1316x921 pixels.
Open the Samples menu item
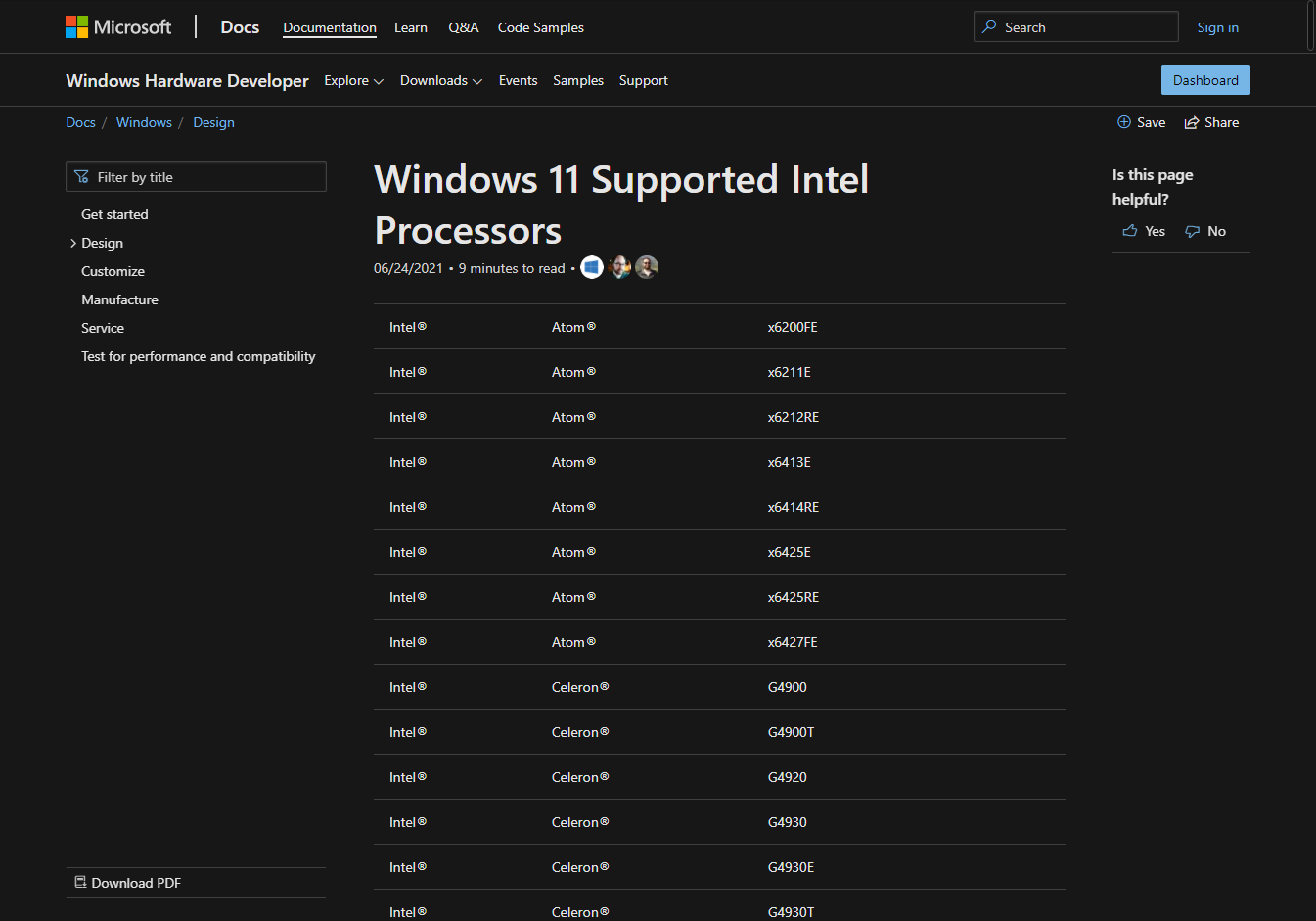tap(578, 80)
